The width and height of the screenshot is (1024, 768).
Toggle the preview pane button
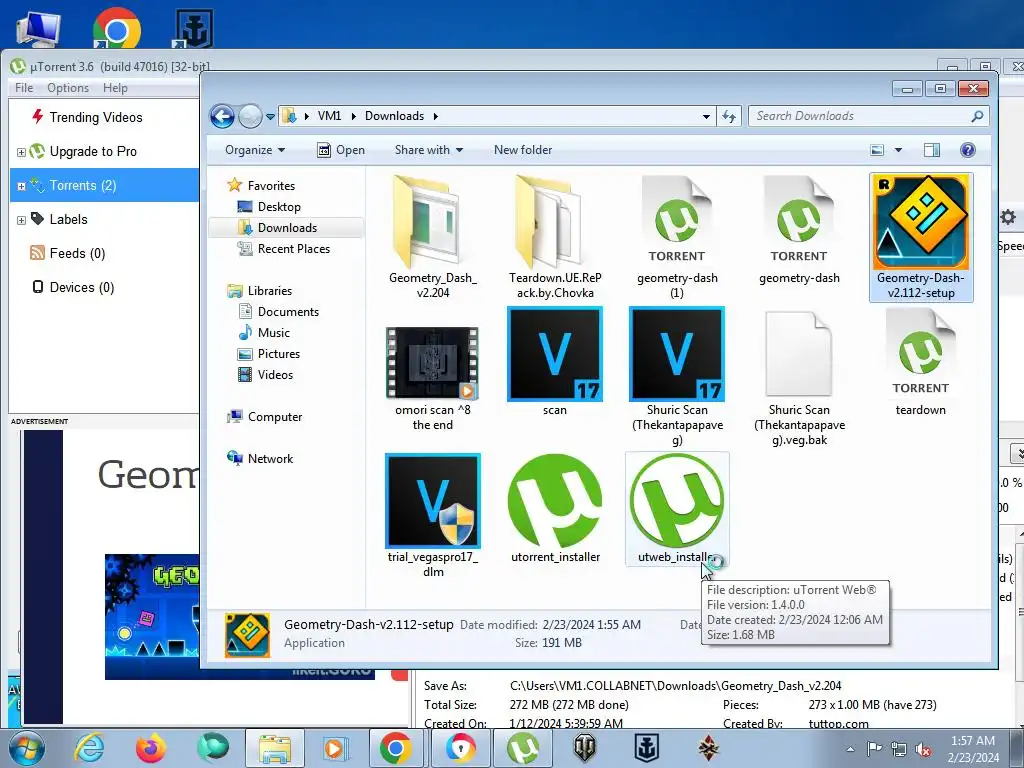pyautogui.click(x=932, y=150)
